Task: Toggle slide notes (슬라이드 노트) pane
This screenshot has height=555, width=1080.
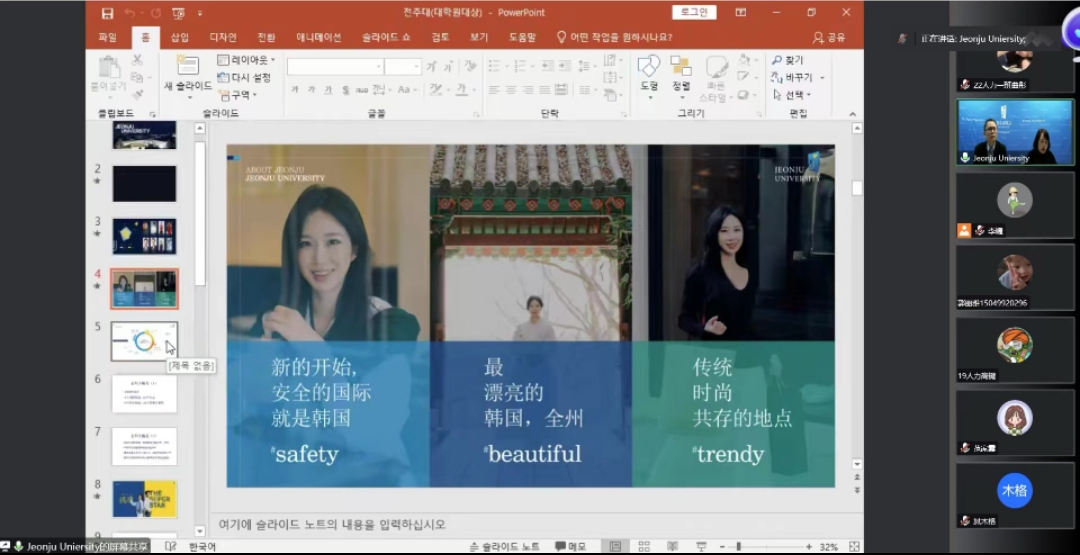Action: pyautogui.click(x=505, y=547)
